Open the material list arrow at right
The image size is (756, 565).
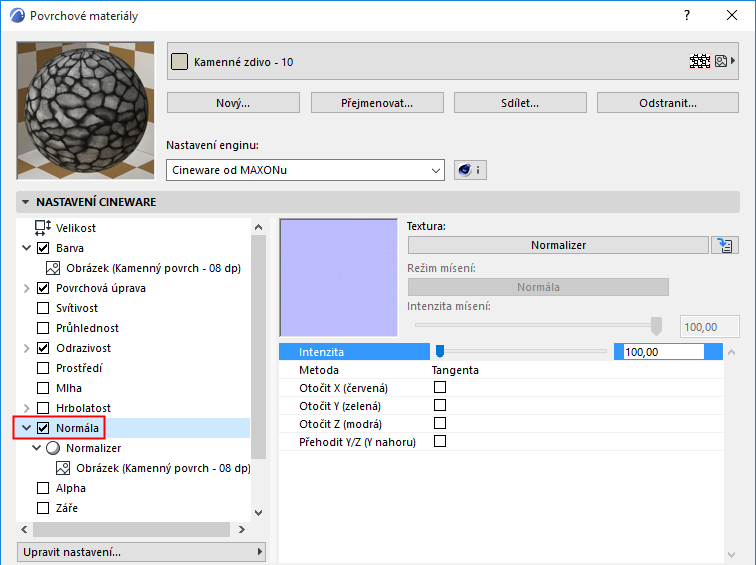(733, 61)
